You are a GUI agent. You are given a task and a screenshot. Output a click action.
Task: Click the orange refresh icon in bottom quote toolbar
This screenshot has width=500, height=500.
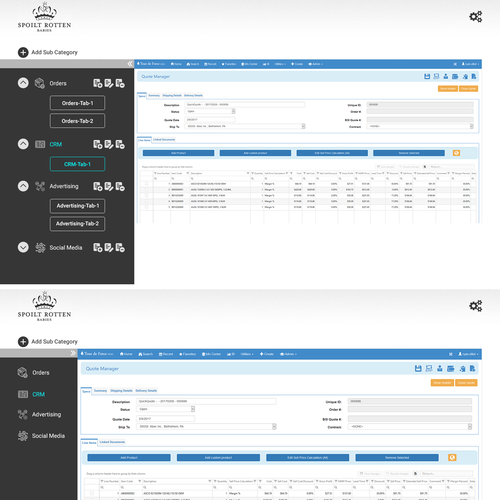coord(452,458)
